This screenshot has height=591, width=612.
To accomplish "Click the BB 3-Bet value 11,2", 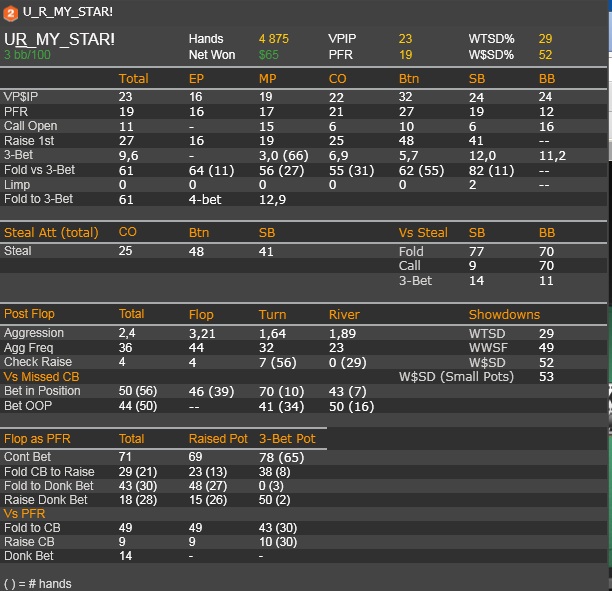I will tap(552, 155).
